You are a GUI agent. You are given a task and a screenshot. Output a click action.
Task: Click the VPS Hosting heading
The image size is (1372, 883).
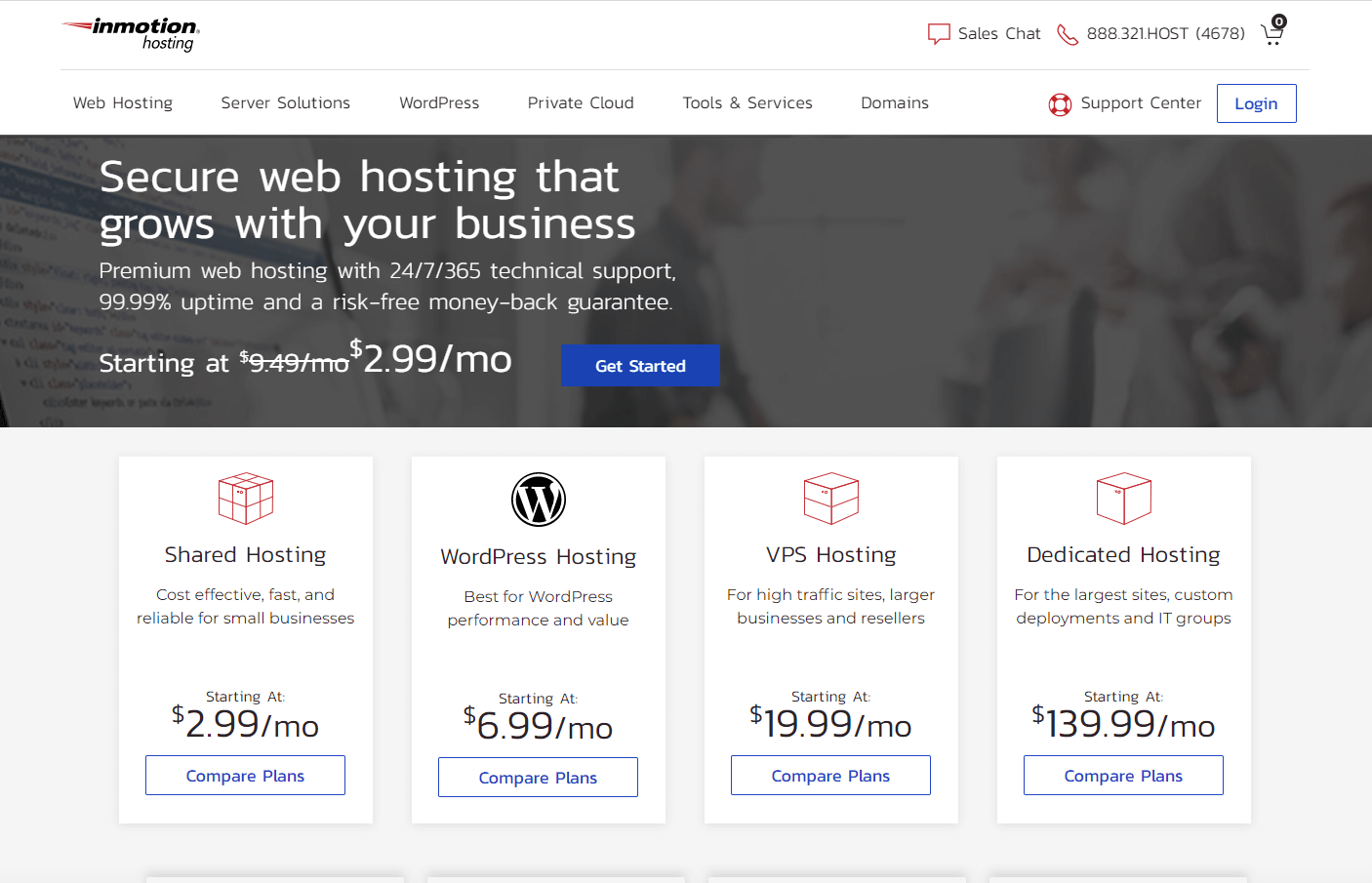pyautogui.click(x=831, y=554)
